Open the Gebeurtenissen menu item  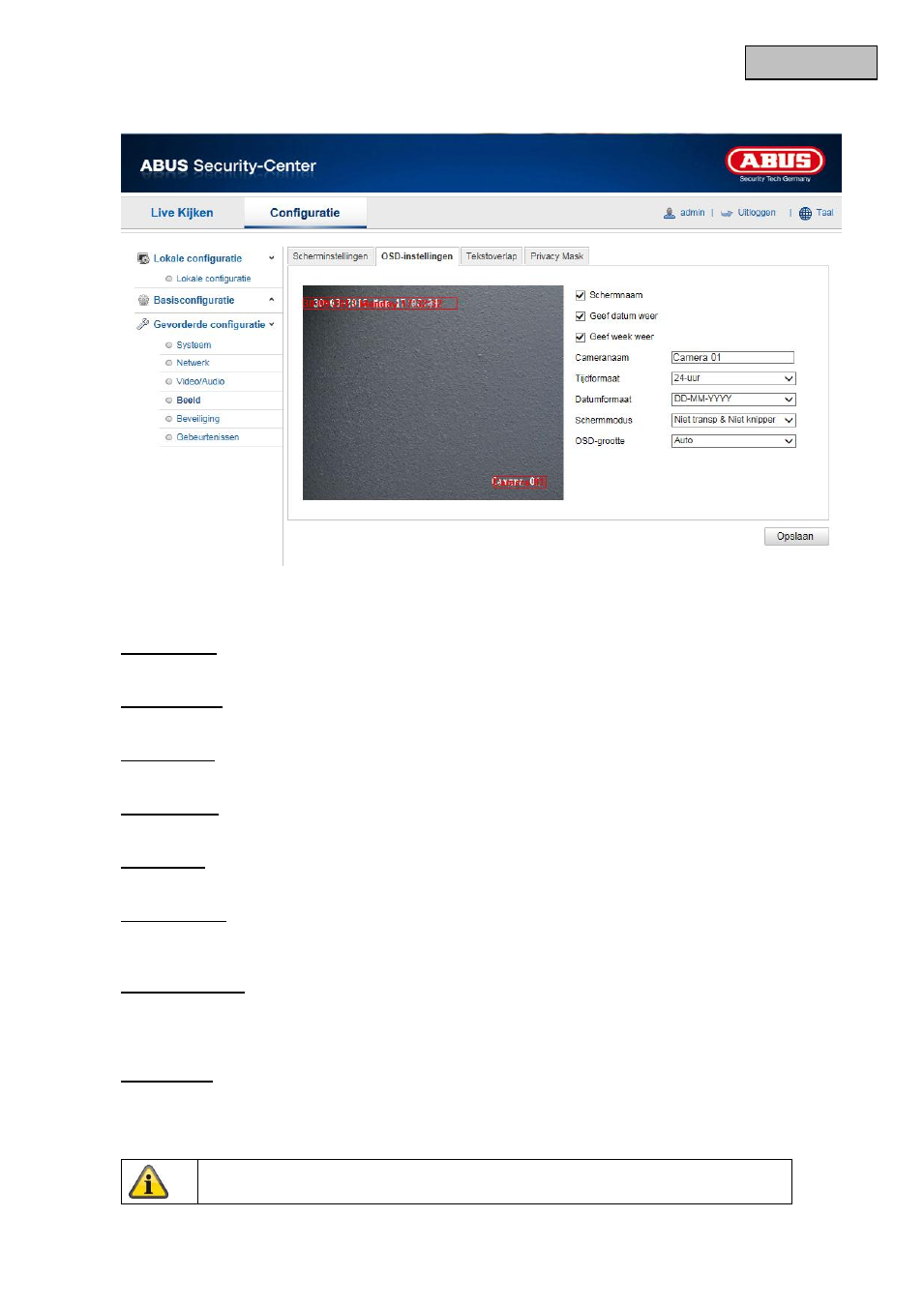click(208, 437)
